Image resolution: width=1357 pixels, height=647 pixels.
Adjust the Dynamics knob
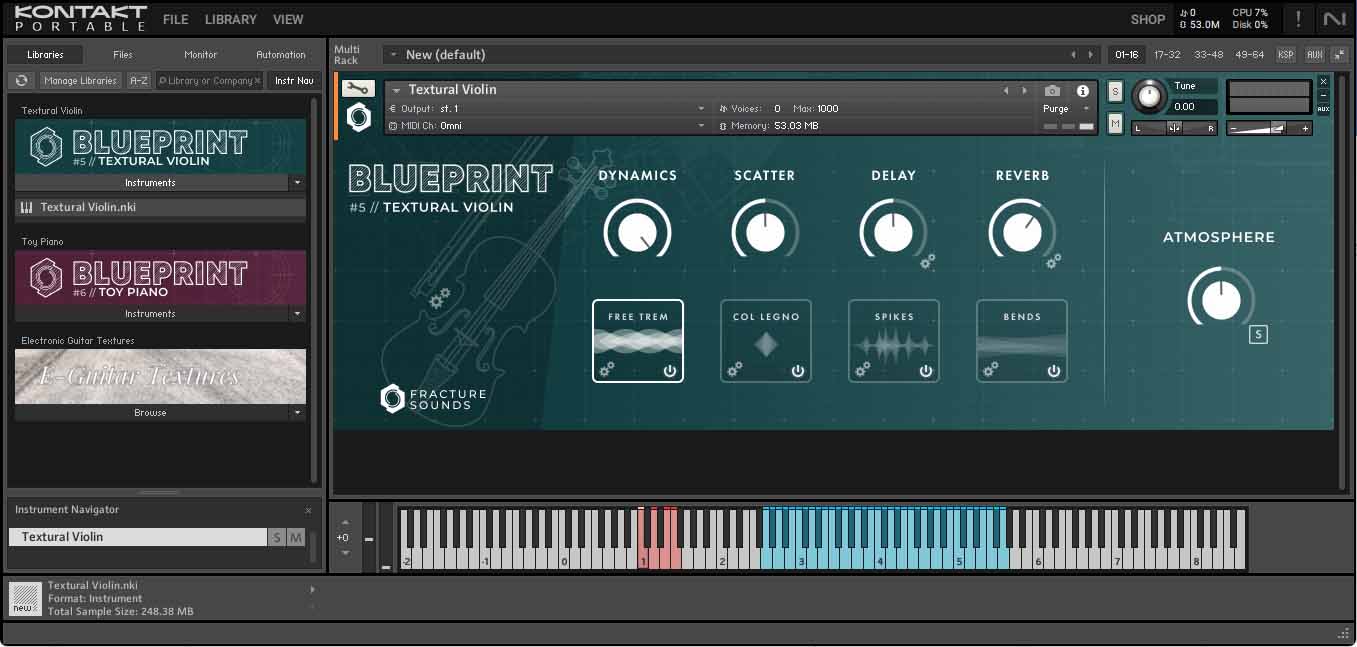point(637,231)
